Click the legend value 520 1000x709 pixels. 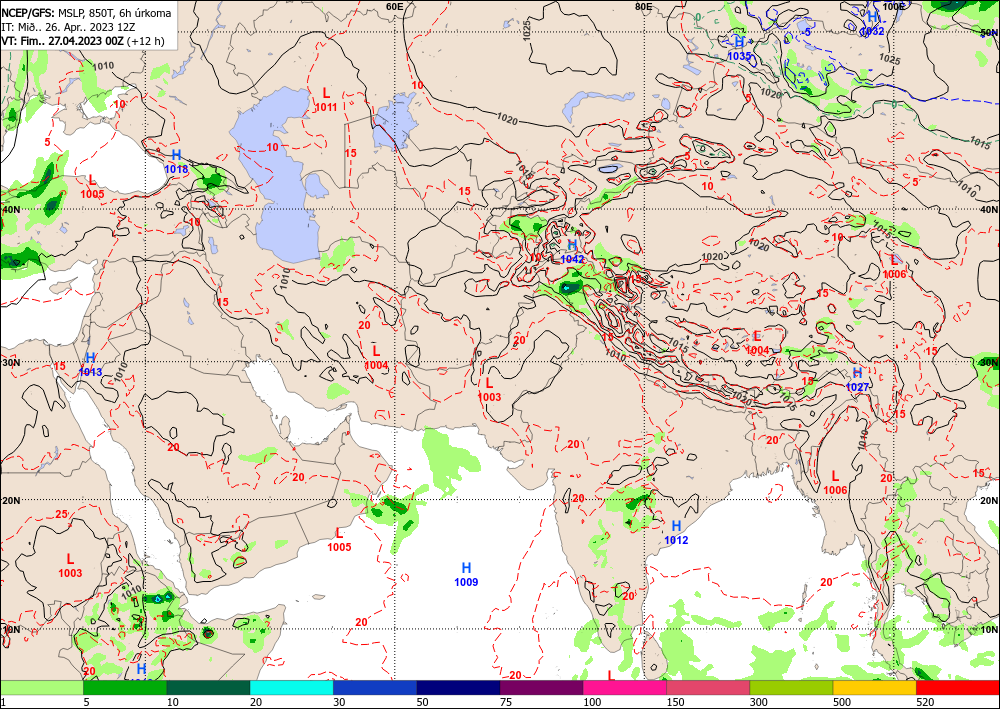click(925, 702)
